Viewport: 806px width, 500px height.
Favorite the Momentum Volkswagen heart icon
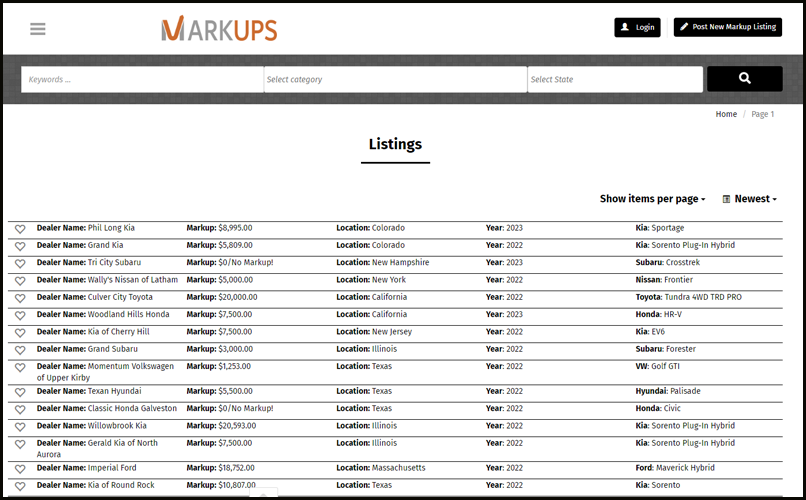point(20,367)
